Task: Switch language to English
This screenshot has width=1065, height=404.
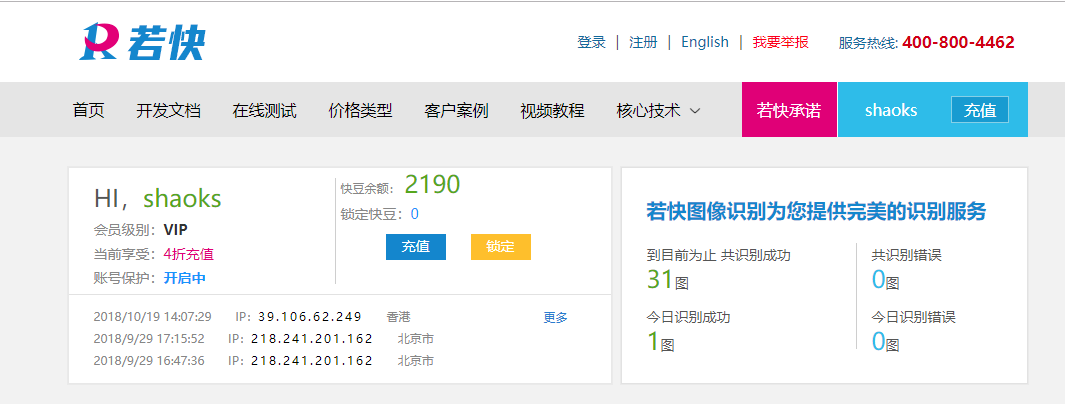Action: click(704, 42)
